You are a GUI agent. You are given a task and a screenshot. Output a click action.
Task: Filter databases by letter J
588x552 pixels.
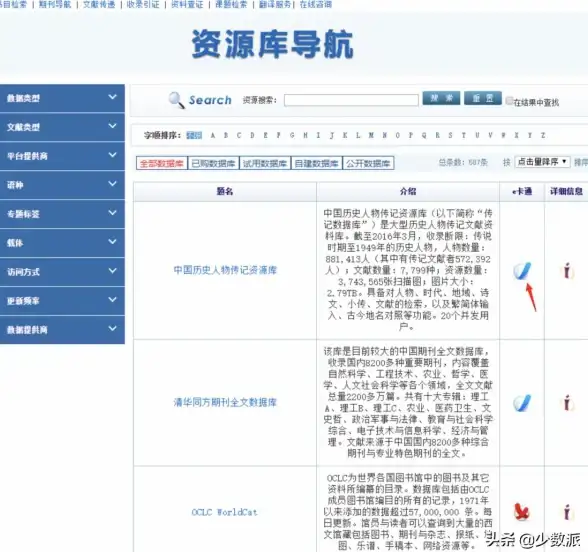click(332, 135)
